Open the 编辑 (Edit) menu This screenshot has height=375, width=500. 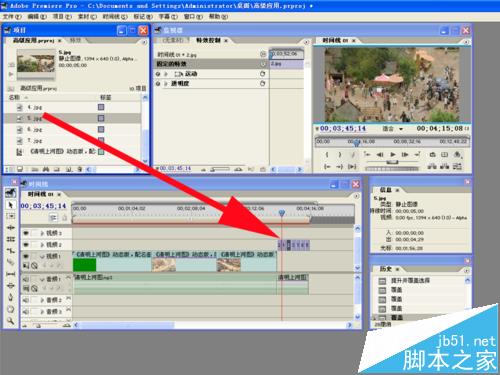tap(37, 16)
